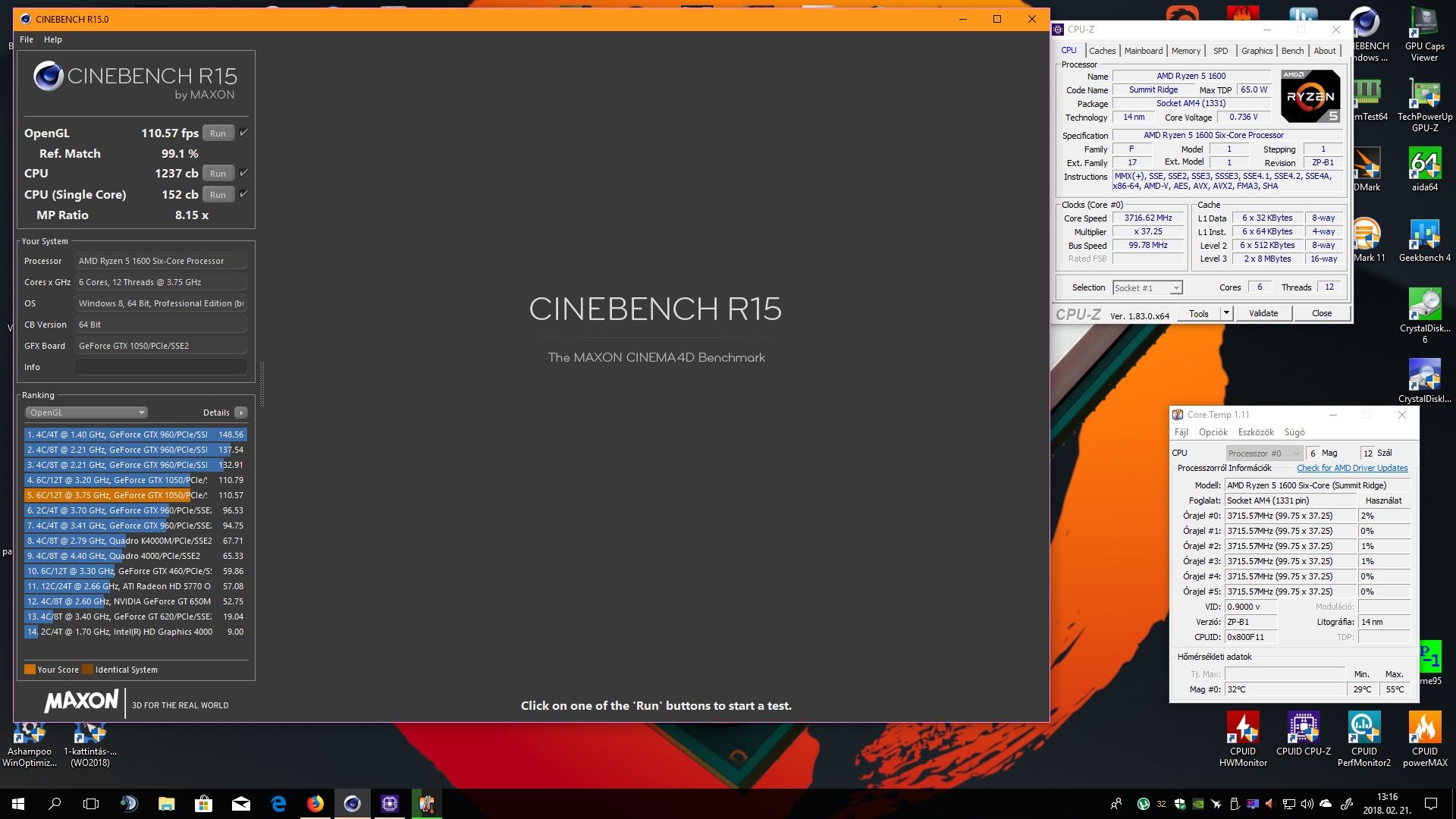Open Cinebench Help menu
This screenshot has height=819, width=1456.
pos(53,39)
